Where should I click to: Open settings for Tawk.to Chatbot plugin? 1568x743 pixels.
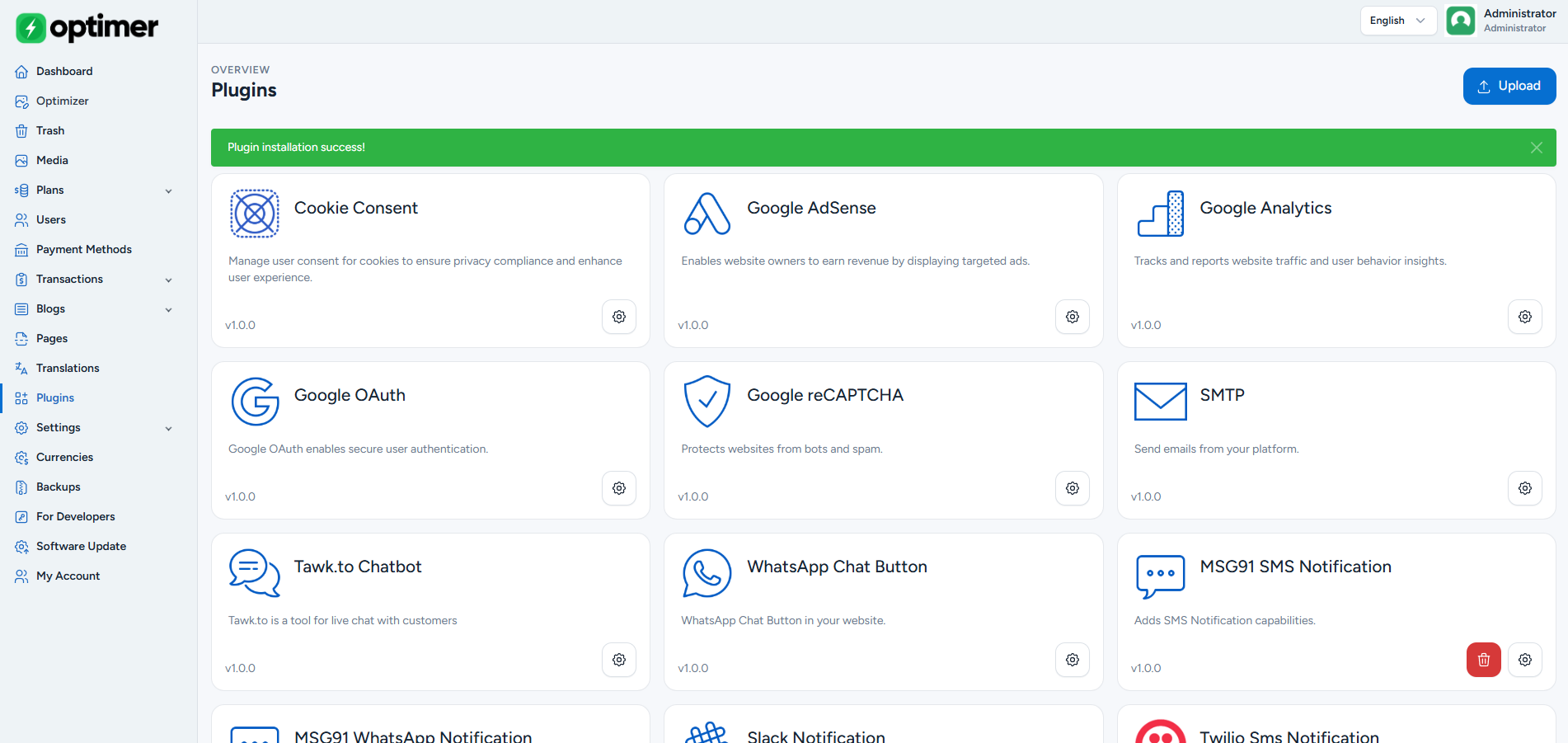pos(619,660)
